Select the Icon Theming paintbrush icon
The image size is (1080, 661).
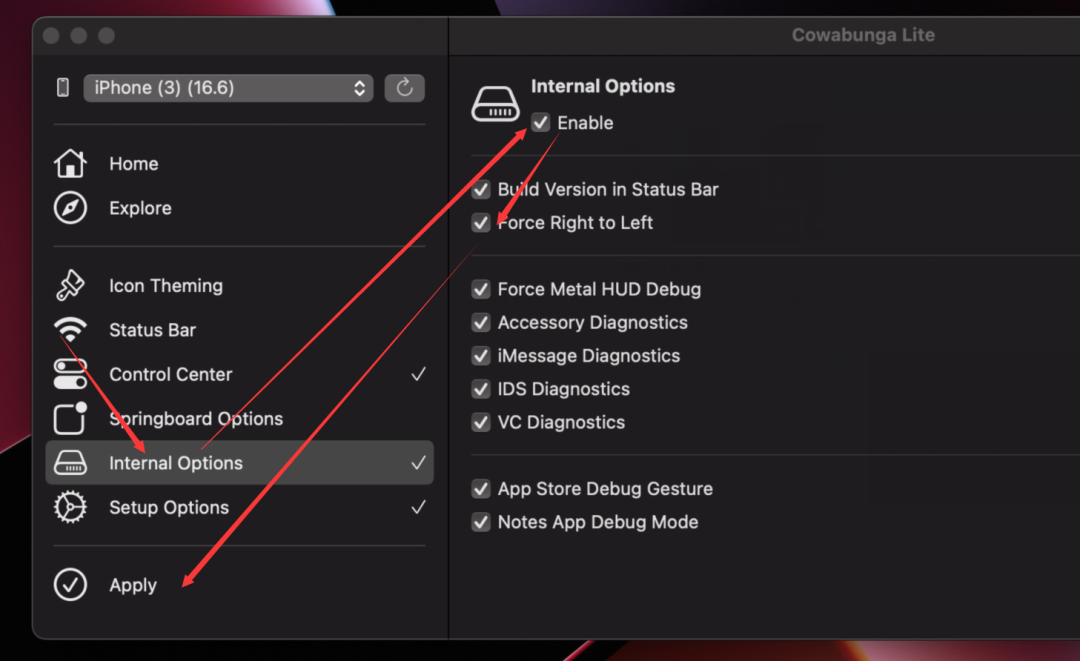pyautogui.click(x=70, y=286)
